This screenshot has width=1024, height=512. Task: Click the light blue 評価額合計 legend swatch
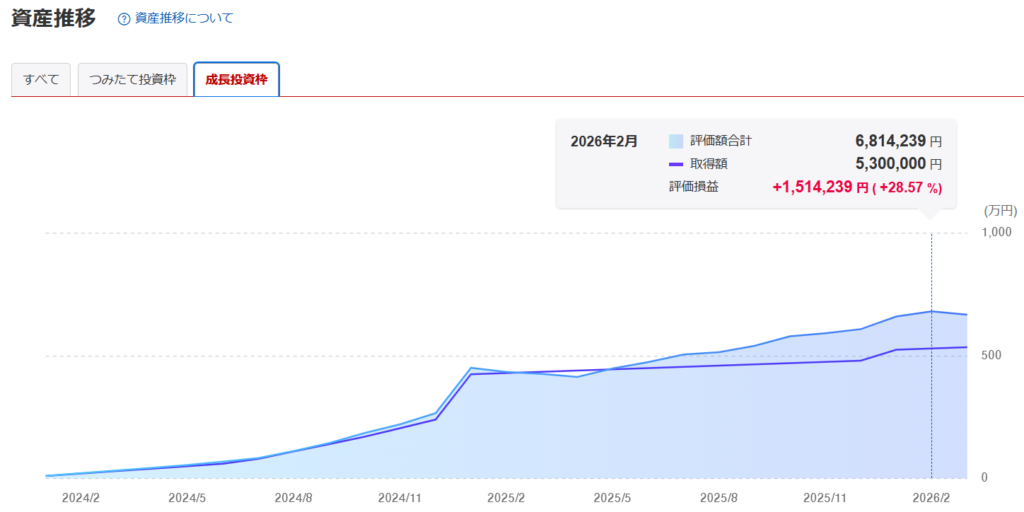676,141
